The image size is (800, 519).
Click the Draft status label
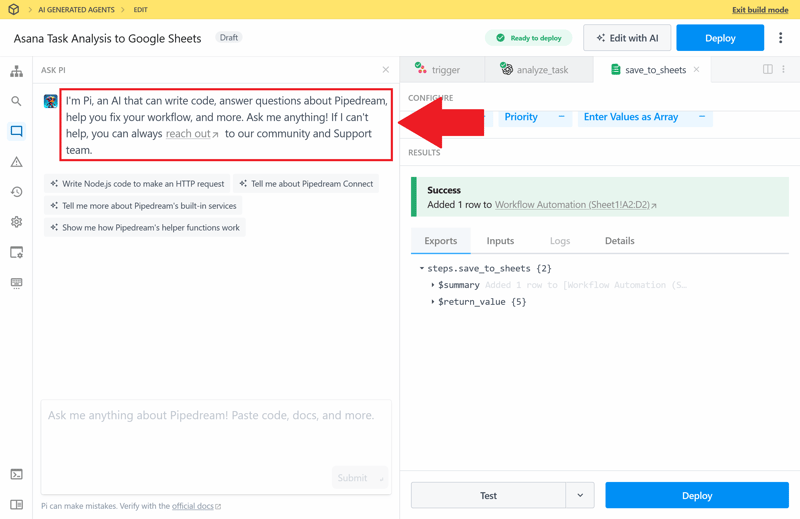click(229, 37)
